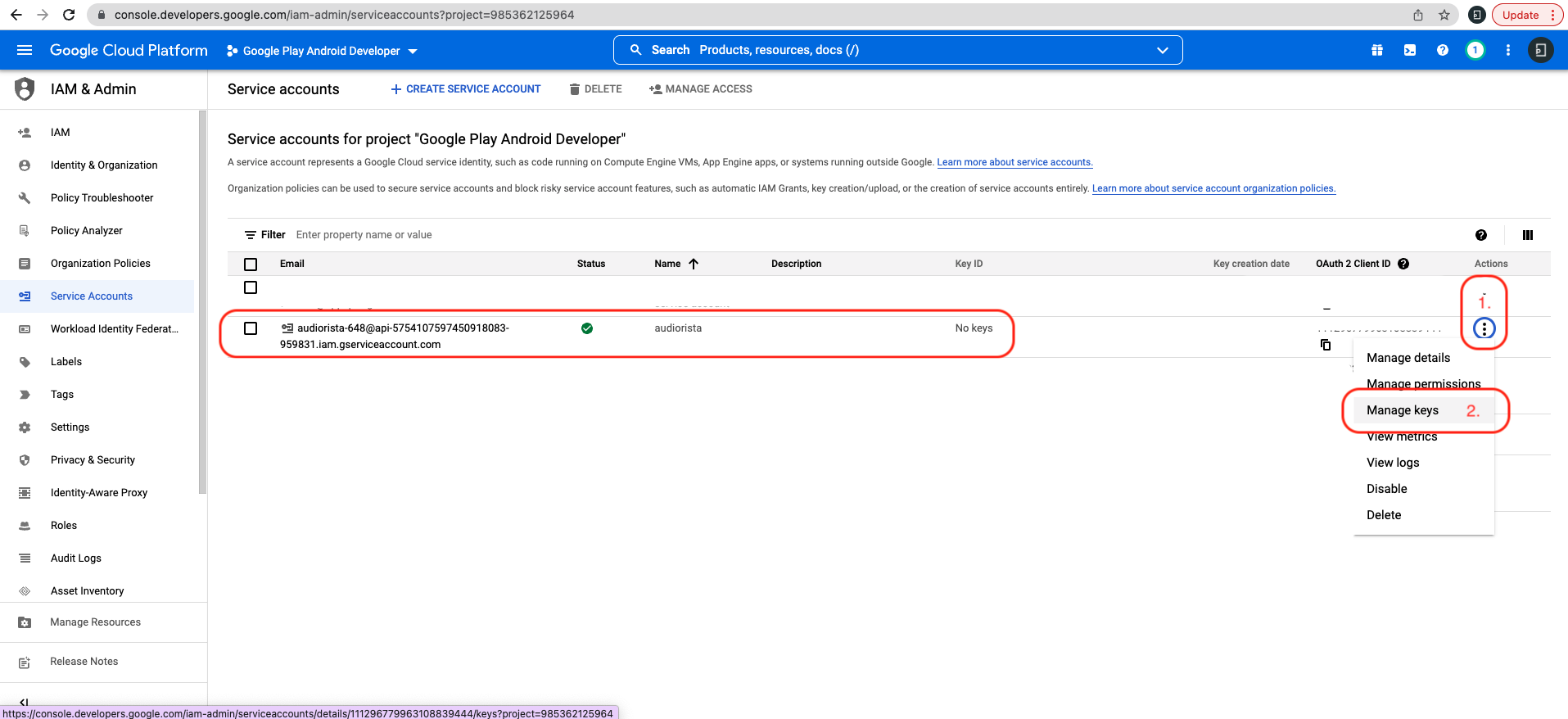
Task: Click the Organization Policies icon
Action: tap(25, 263)
